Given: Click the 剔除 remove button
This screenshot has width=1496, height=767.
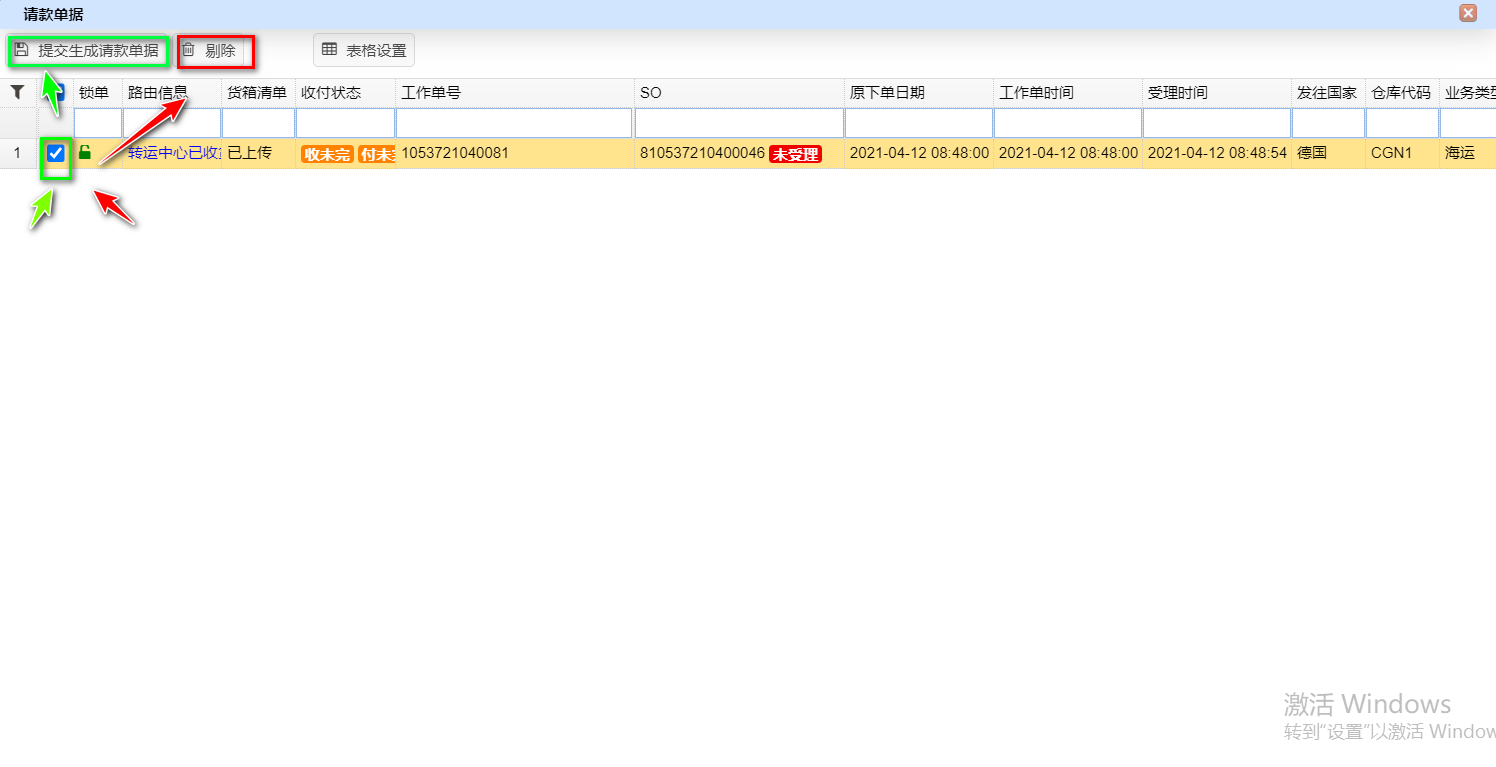Looking at the screenshot, I should point(209,50).
